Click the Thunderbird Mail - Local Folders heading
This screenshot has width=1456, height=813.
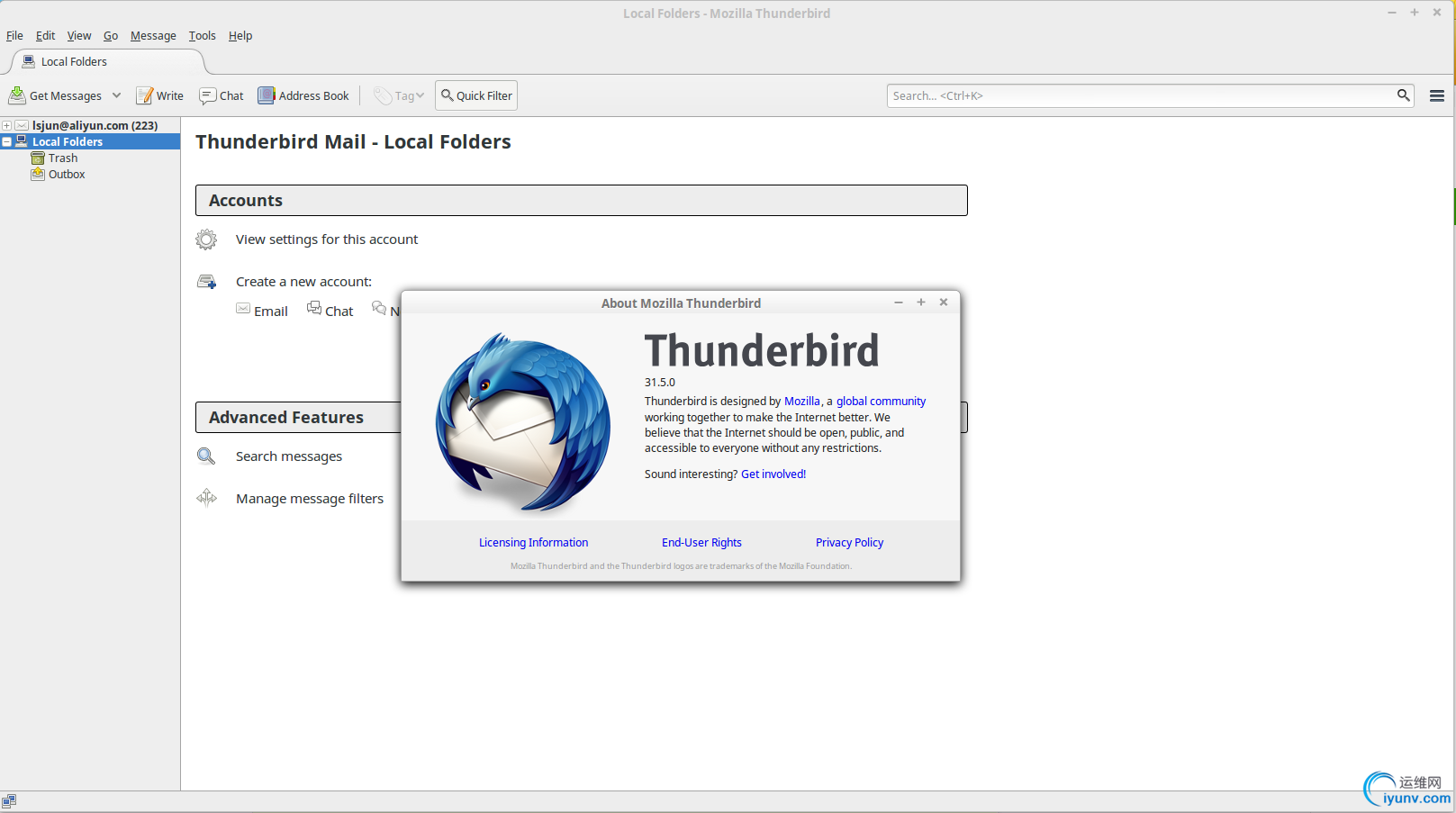353,142
